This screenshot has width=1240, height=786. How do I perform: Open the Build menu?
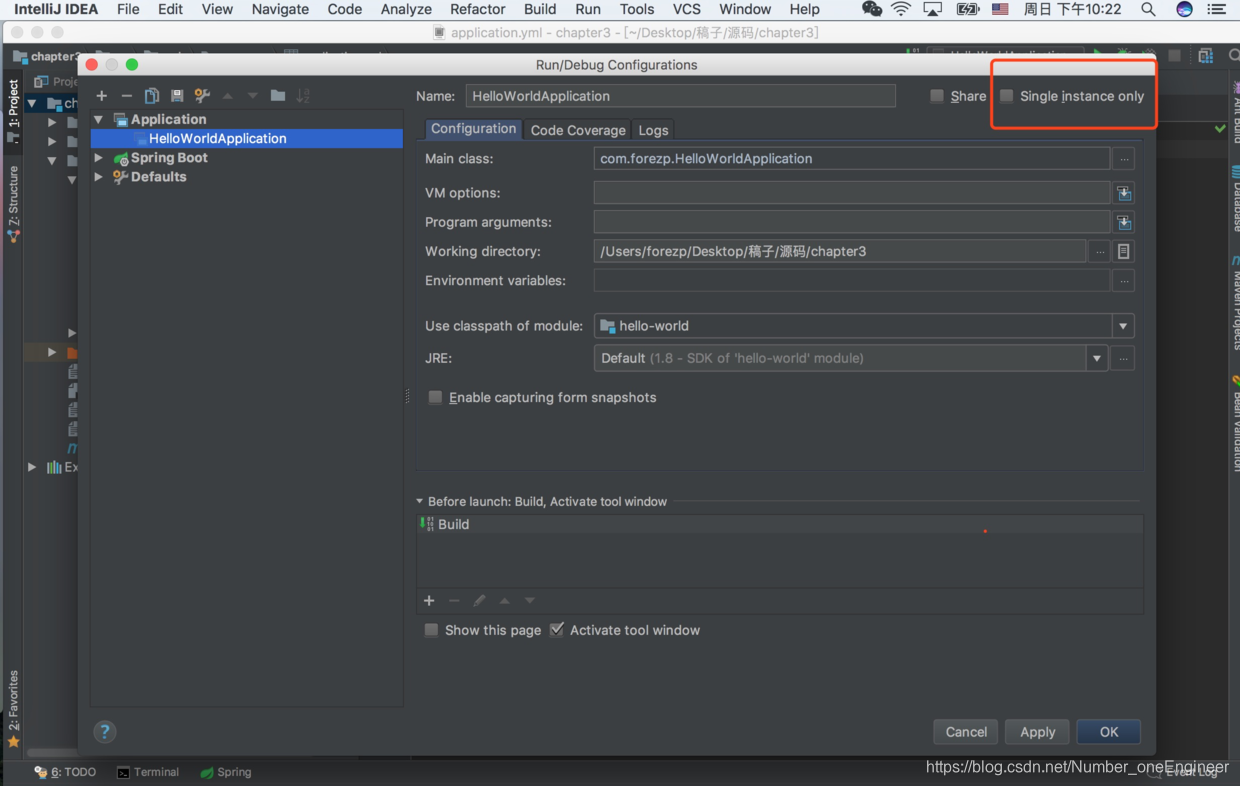pos(540,10)
